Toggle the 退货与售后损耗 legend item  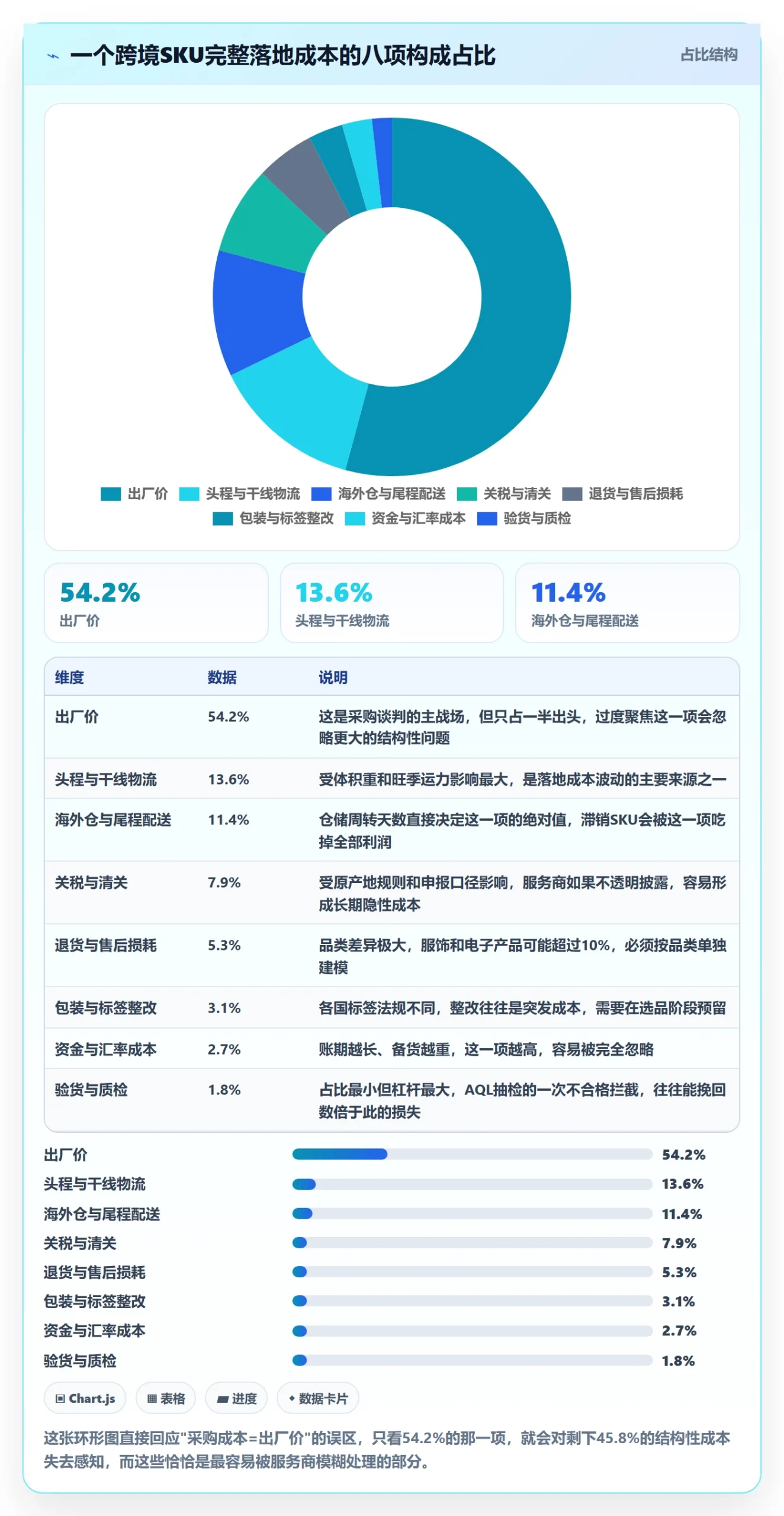[622, 494]
